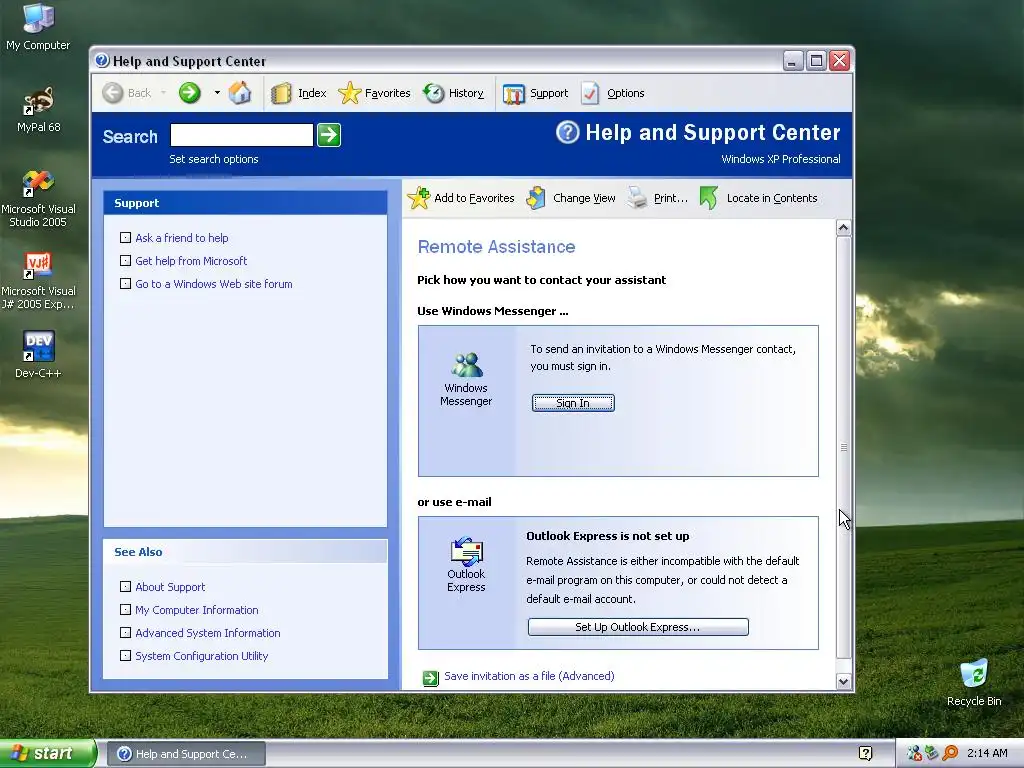
Task: Go forward with the green arrow button
Action: coord(189,93)
